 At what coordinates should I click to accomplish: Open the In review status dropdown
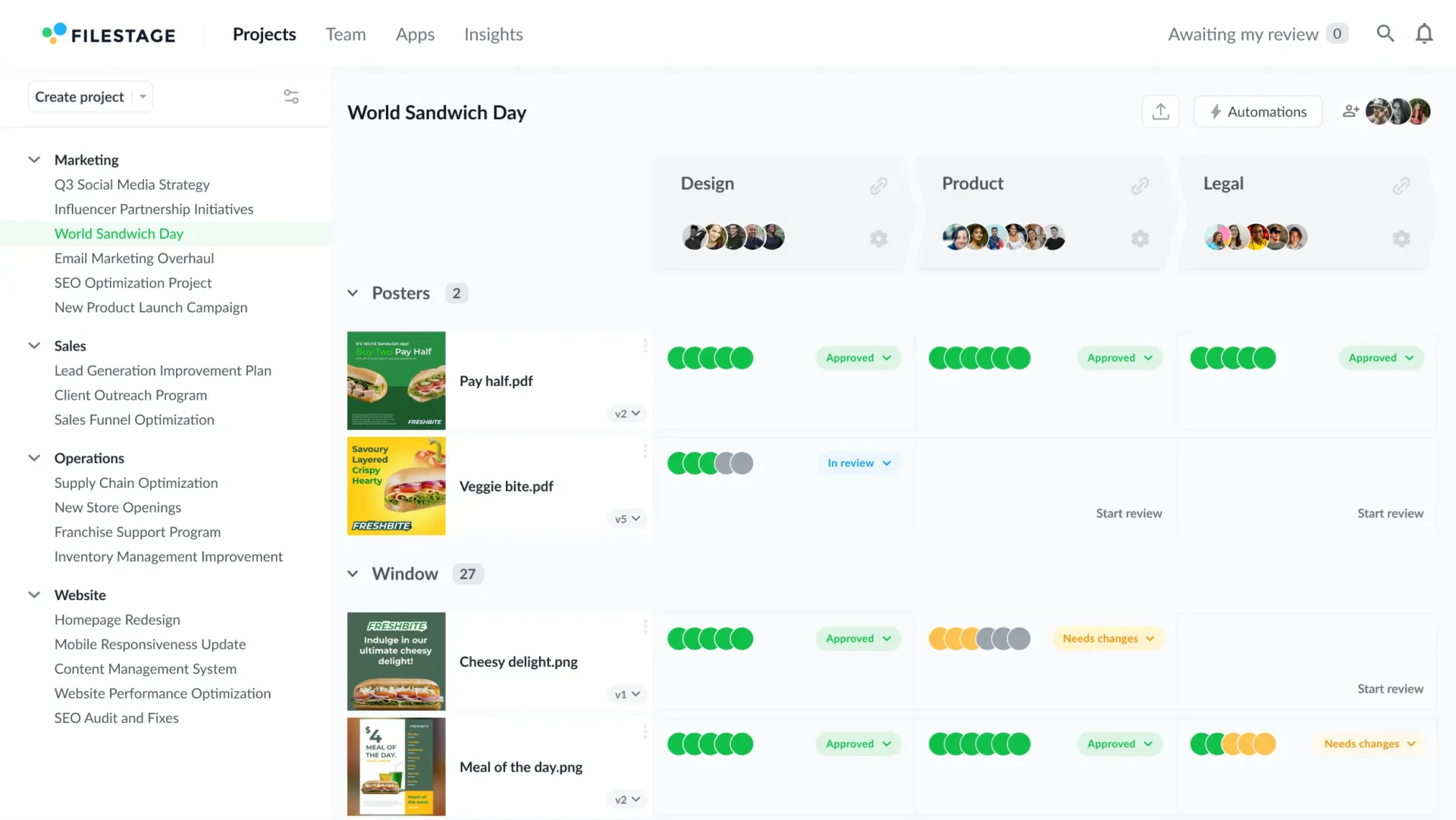[x=858, y=463]
